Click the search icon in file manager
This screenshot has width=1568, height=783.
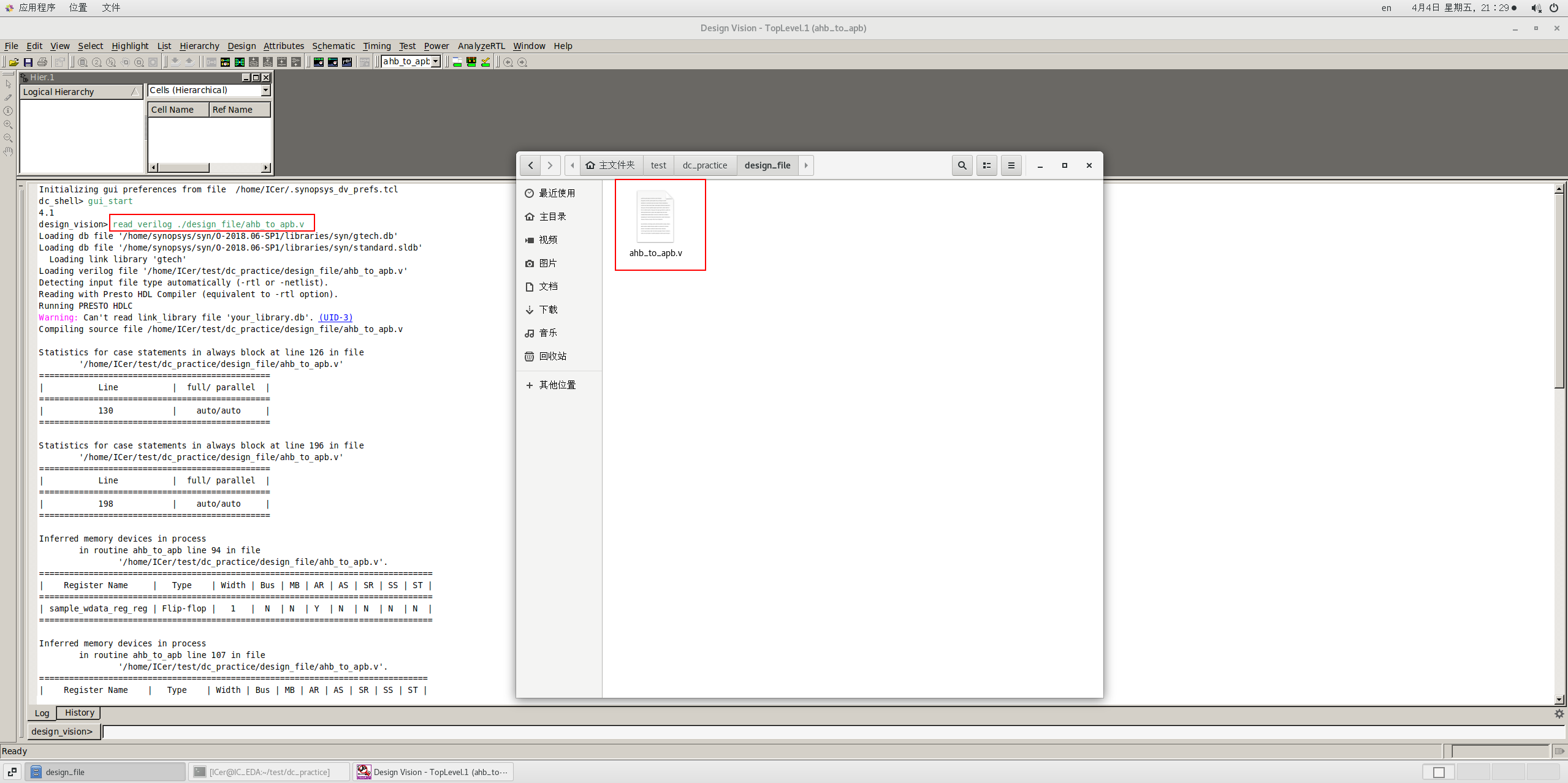(962, 165)
